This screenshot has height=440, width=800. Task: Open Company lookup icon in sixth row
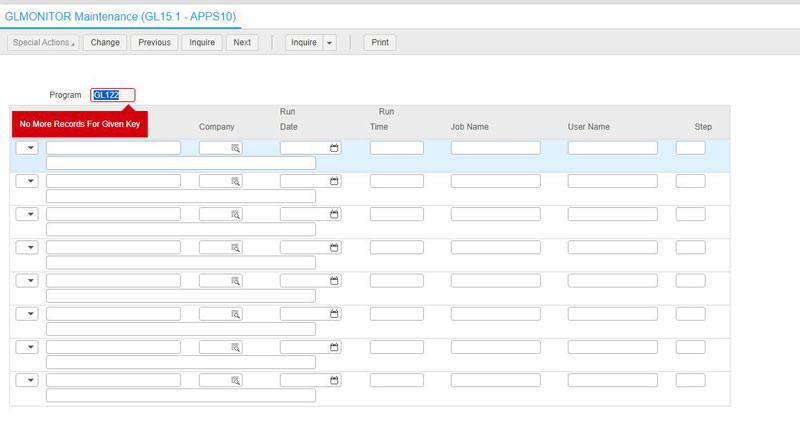click(x=235, y=314)
